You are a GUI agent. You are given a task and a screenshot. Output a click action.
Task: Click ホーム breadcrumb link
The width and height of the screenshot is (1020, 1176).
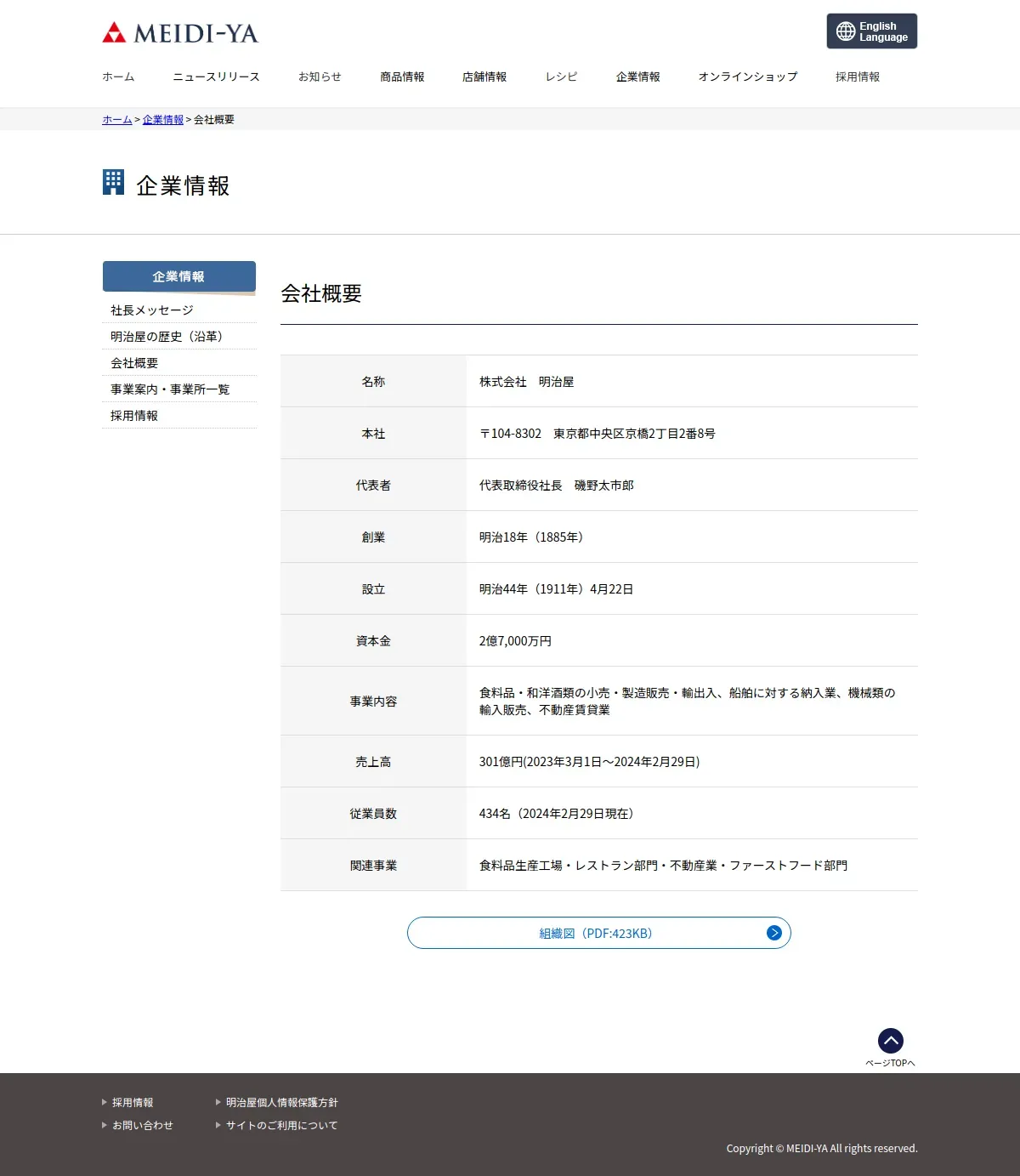pyautogui.click(x=117, y=120)
